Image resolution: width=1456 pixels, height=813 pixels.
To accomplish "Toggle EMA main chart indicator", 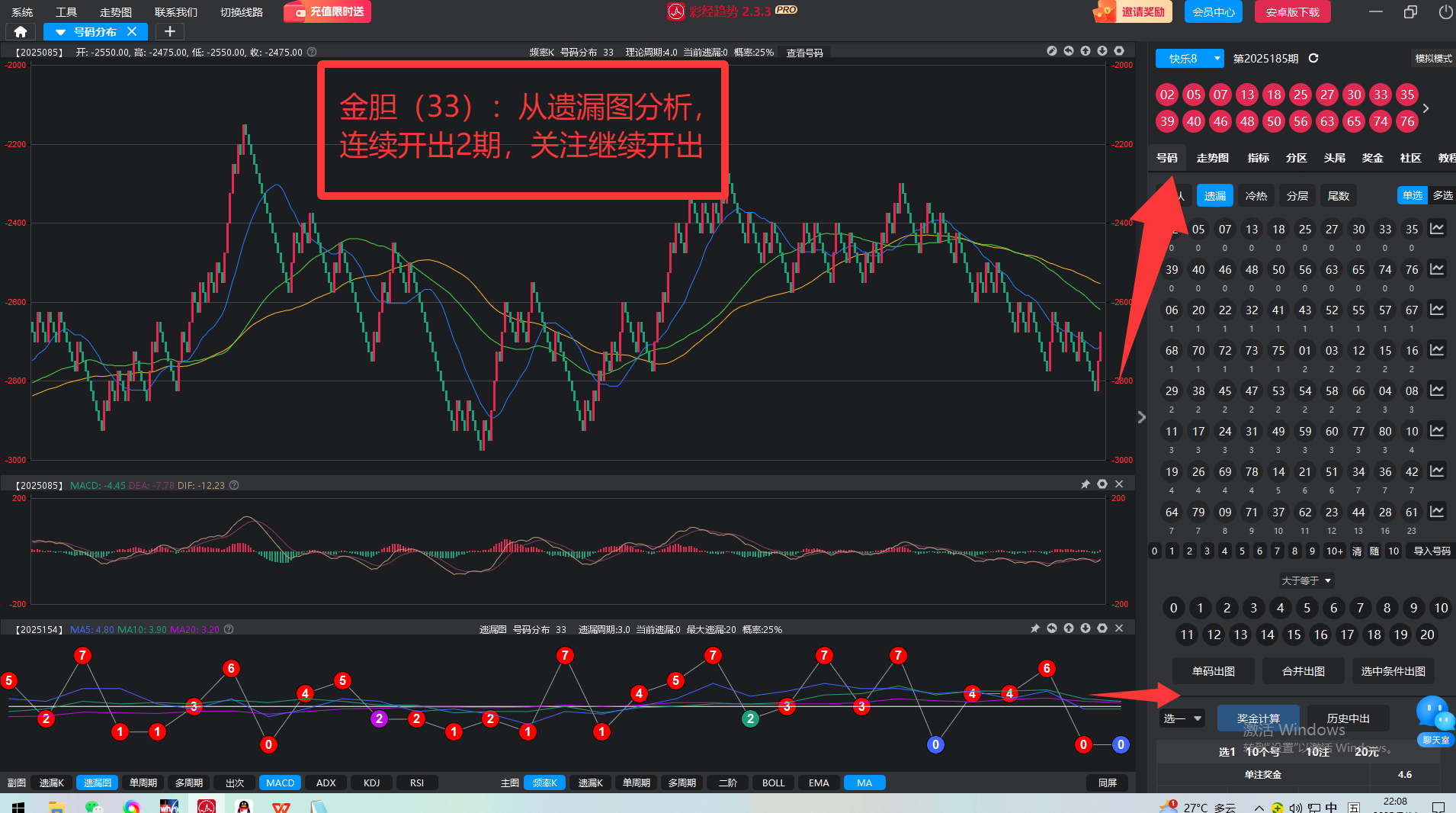I will (819, 782).
